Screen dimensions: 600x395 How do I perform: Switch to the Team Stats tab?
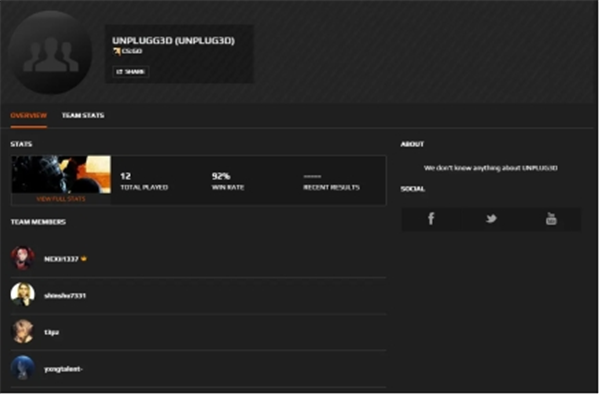click(83, 115)
